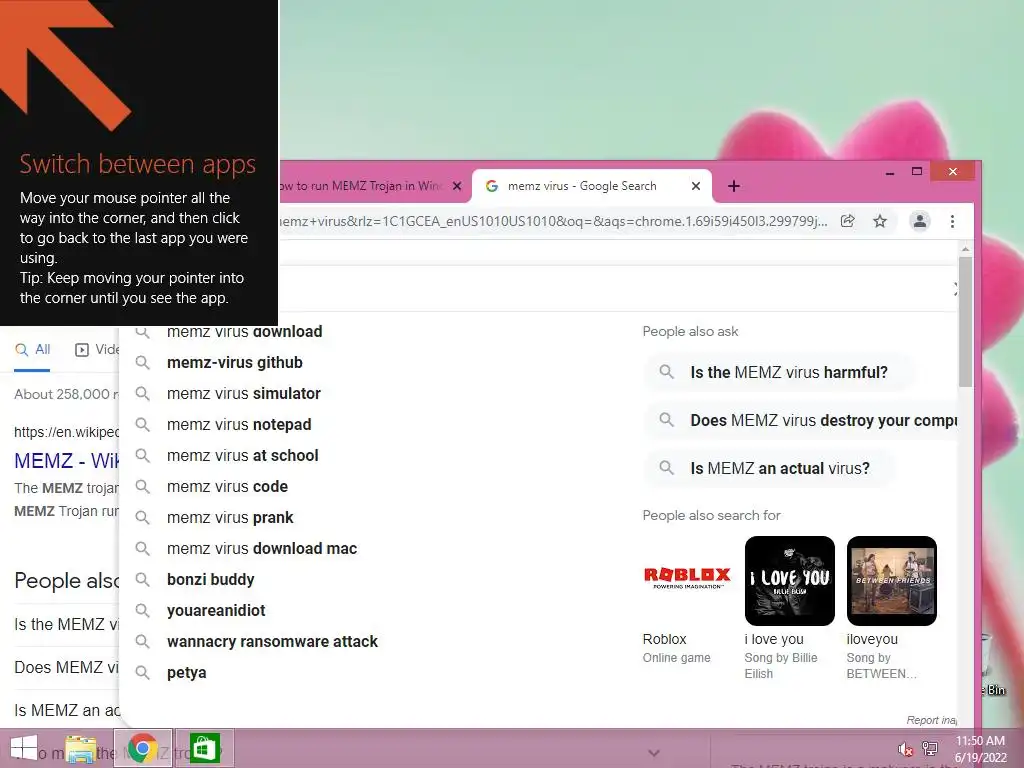Viewport: 1024px width, 768px height.
Task: Click the scrollbar up arrow in Chrome
Action: (x=965, y=249)
